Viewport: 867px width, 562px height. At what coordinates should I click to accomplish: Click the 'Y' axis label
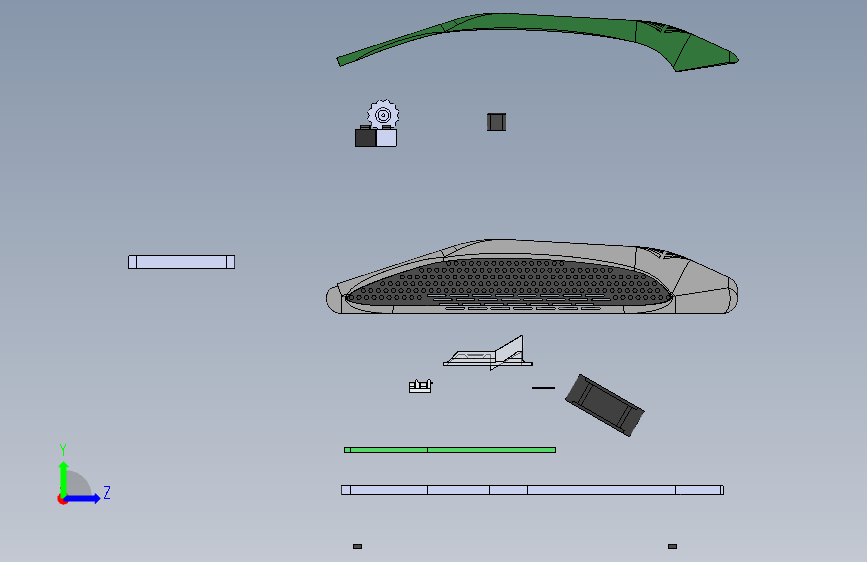click(x=63, y=450)
